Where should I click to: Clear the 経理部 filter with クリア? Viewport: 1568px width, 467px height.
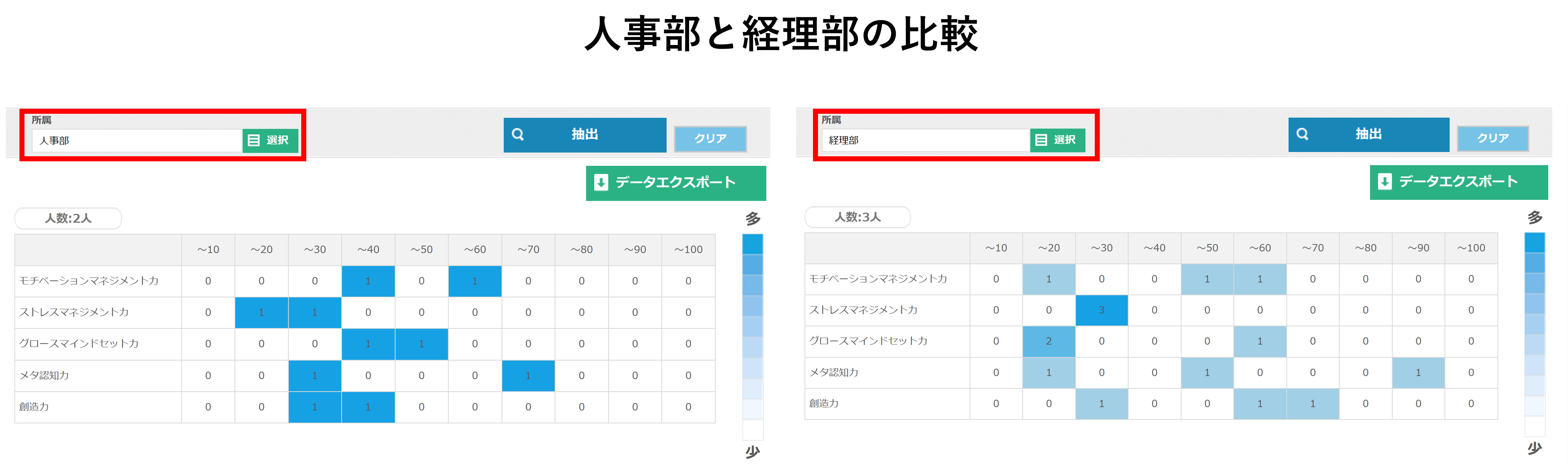[x=1493, y=138]
